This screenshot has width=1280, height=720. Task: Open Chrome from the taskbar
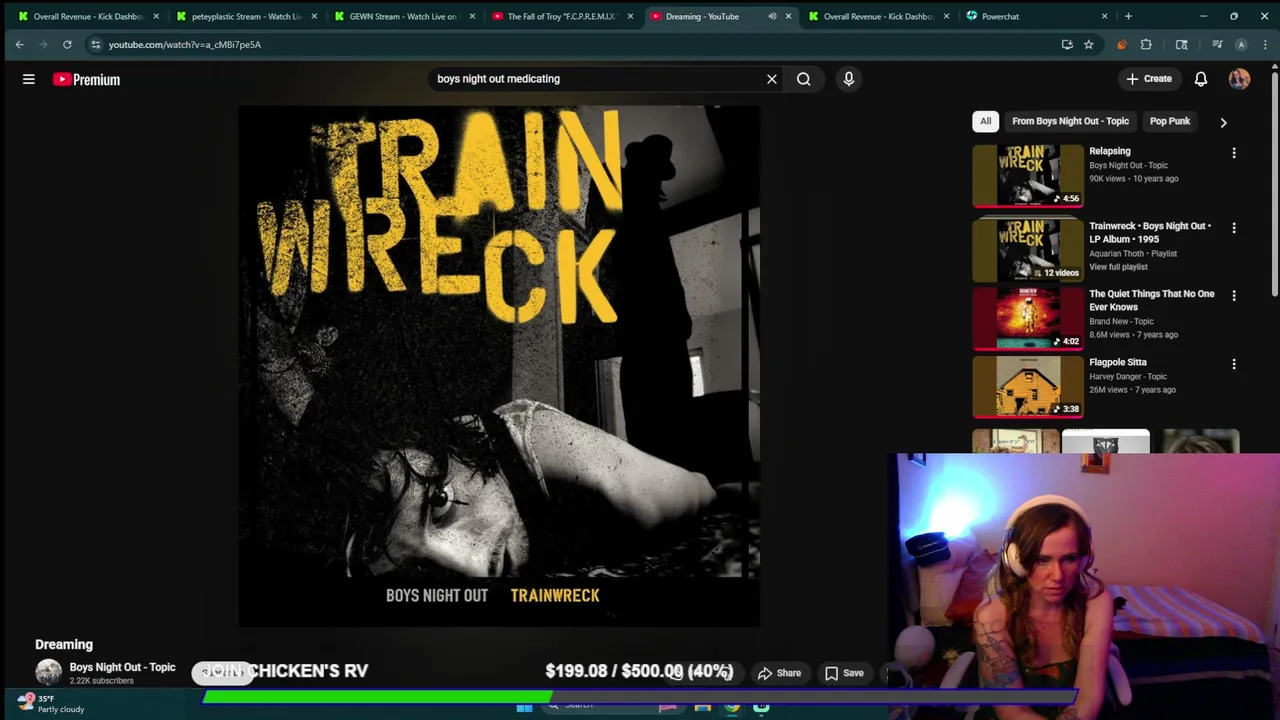(732, 708)
